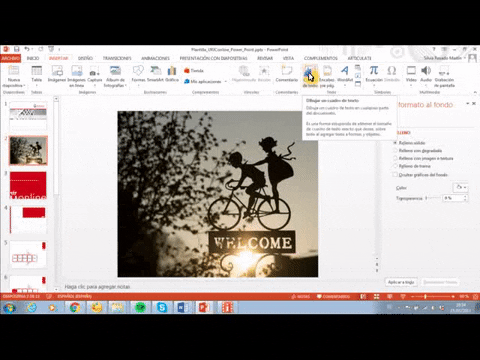
Task: Choose Imágenes en línea
Action: click(x=77, y=76)
